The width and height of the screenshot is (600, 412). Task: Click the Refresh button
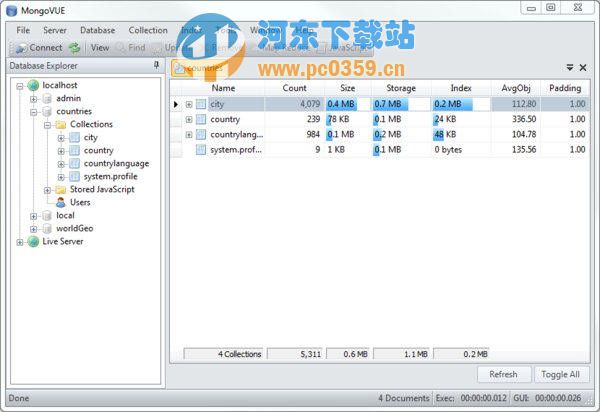pos(504,375)
